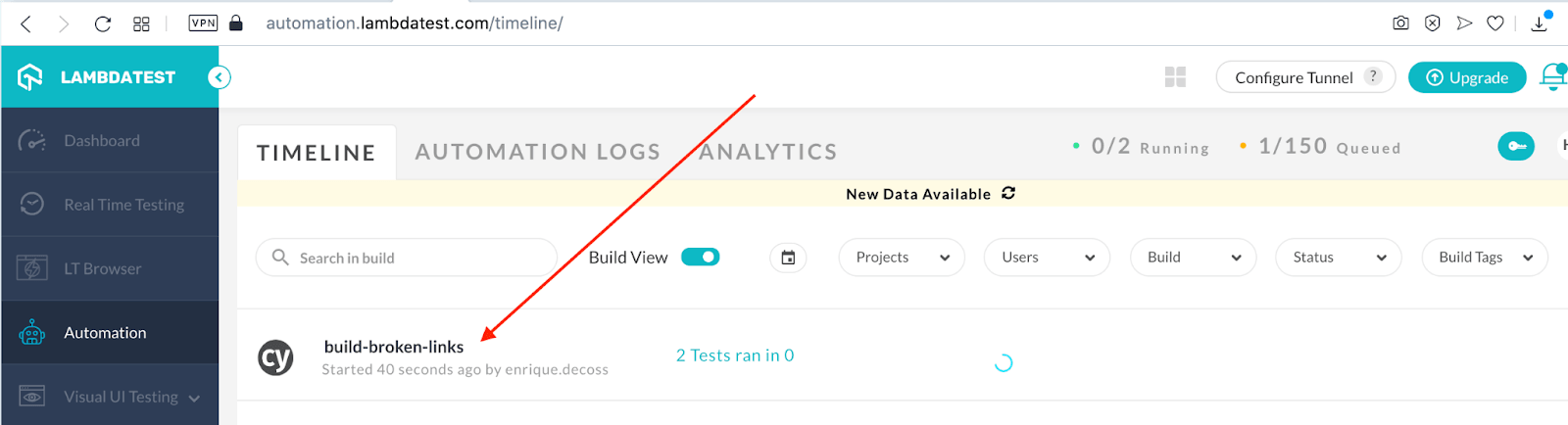Click the search magnifier icon
This screenshot has width=1568, height=425.
click(x=280, y=257)
